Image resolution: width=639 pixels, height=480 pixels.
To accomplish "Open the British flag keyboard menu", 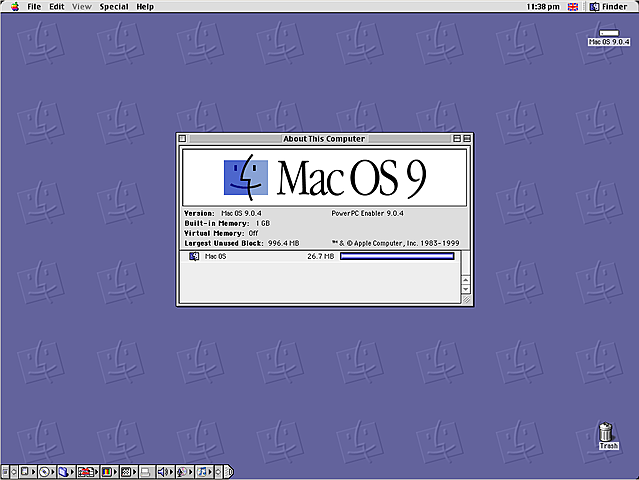I will coord(573,7).
